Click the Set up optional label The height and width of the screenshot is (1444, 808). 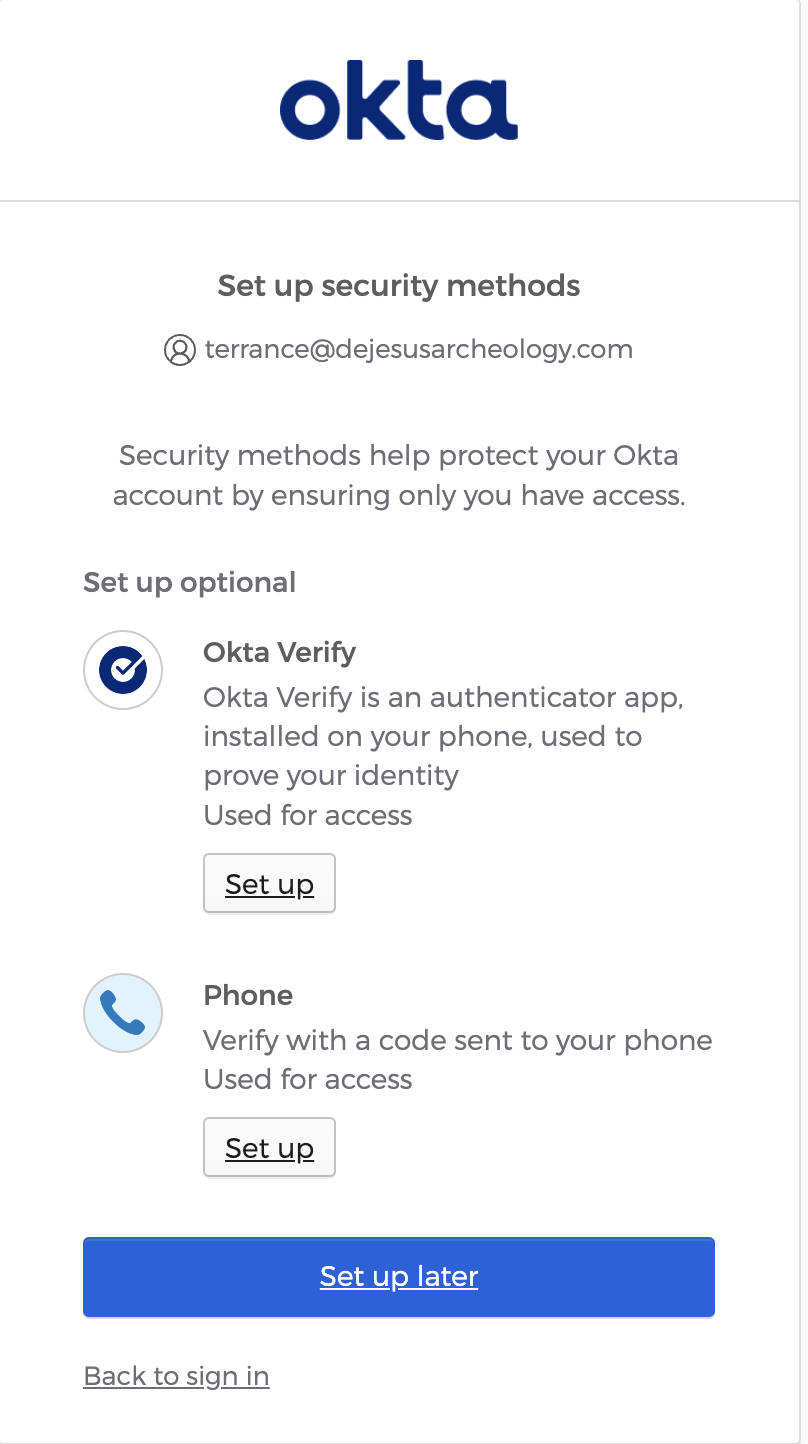[189, 582]
